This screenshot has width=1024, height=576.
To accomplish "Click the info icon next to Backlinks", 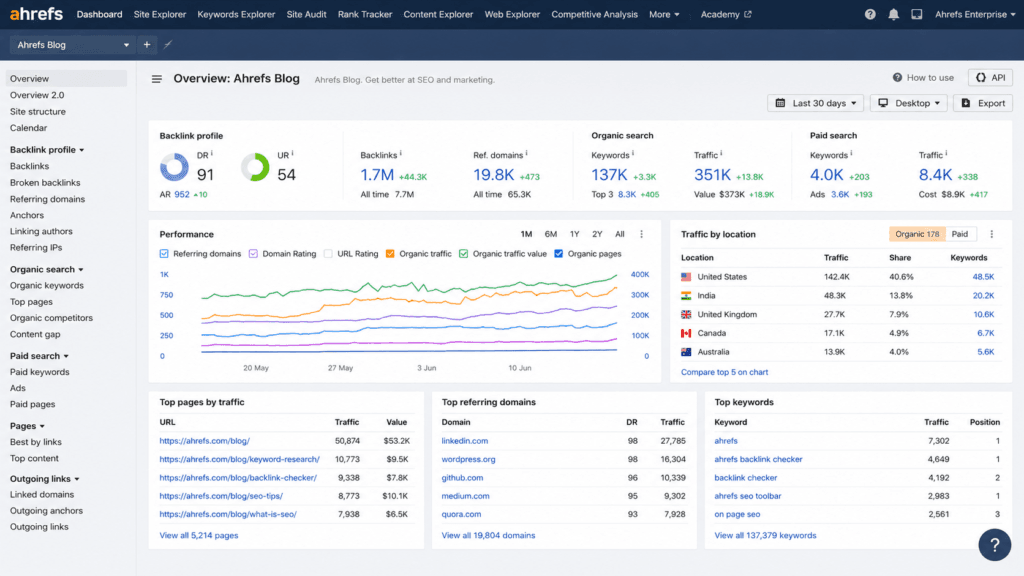I will pyautogui.click(x=400, y=153).
